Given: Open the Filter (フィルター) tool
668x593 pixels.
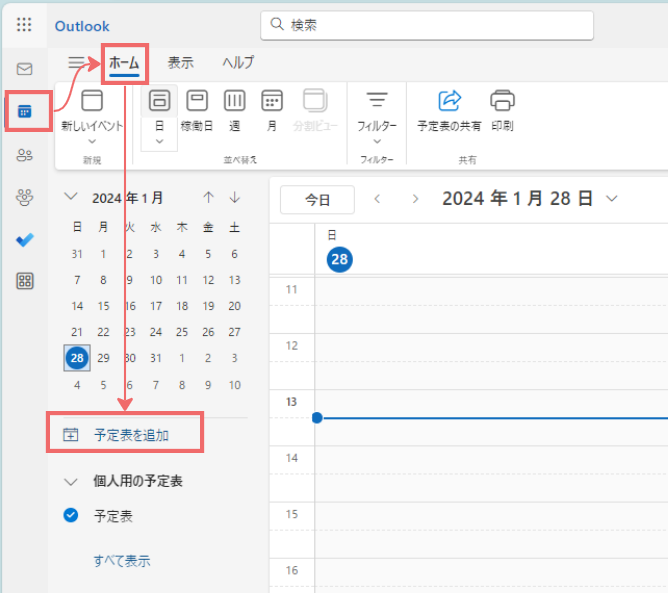Looking at the screenshot, I should pos(377,109).
